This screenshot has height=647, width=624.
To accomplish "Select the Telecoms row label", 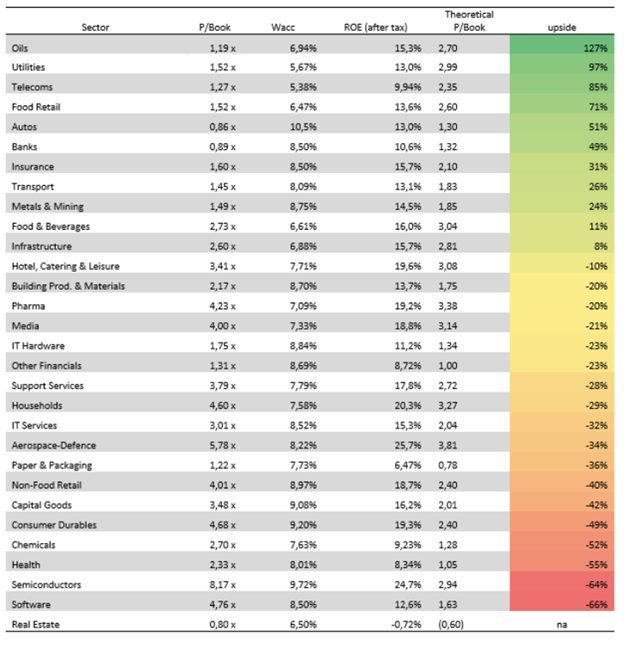I will pos(32,87).
